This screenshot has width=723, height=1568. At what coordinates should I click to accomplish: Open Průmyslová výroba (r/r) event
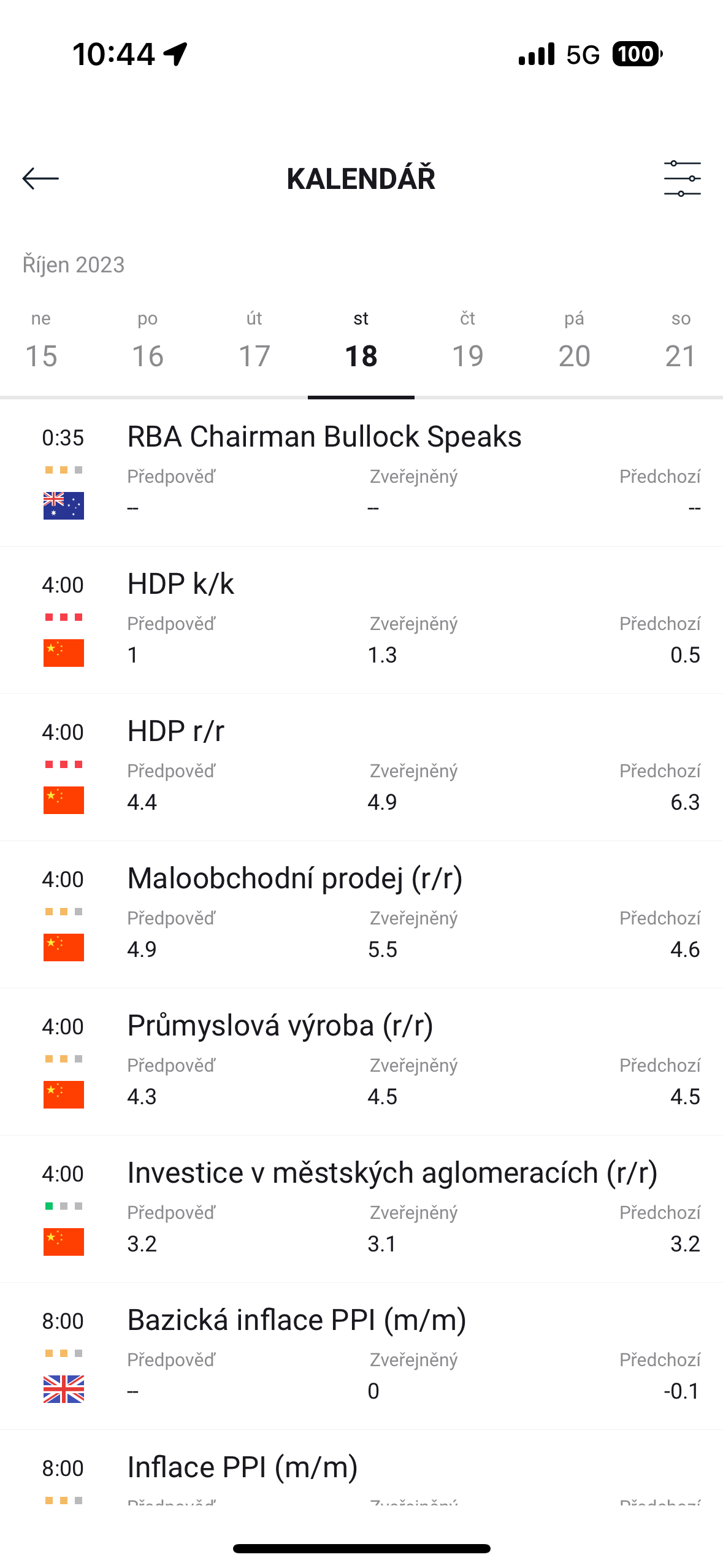[x=280, y=1026]
